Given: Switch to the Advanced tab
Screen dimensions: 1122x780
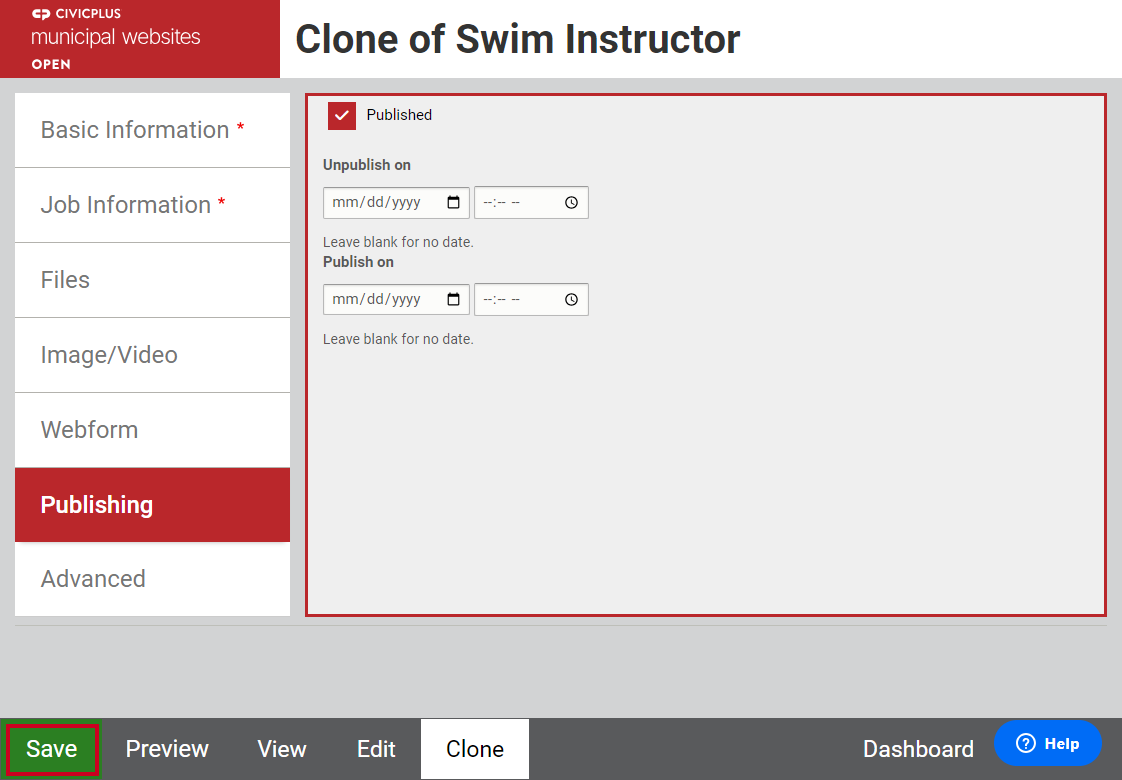Looking at the screenshot, I should pos(152,579).
